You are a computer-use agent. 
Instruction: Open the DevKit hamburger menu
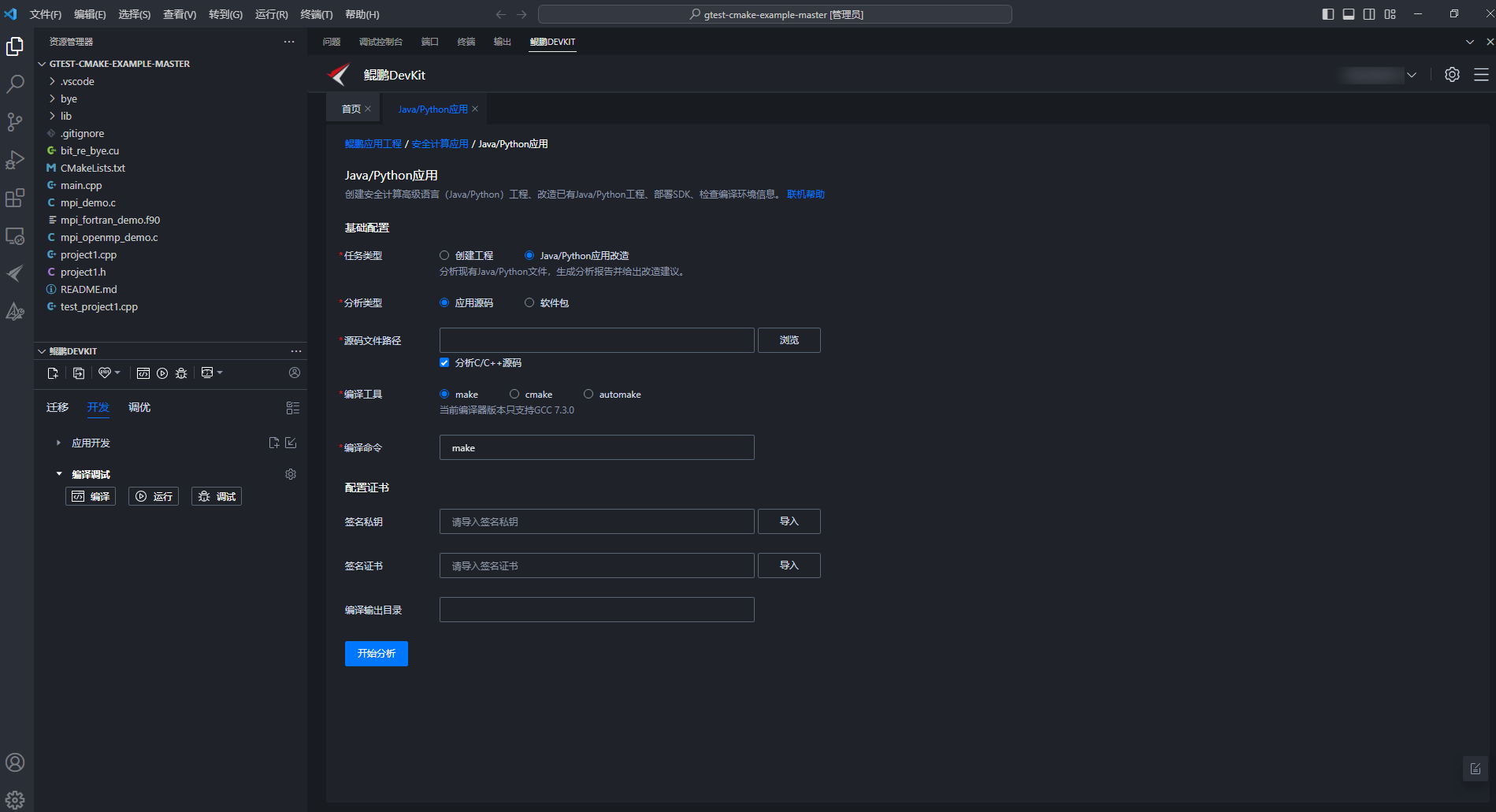(x=1481, y=75)
